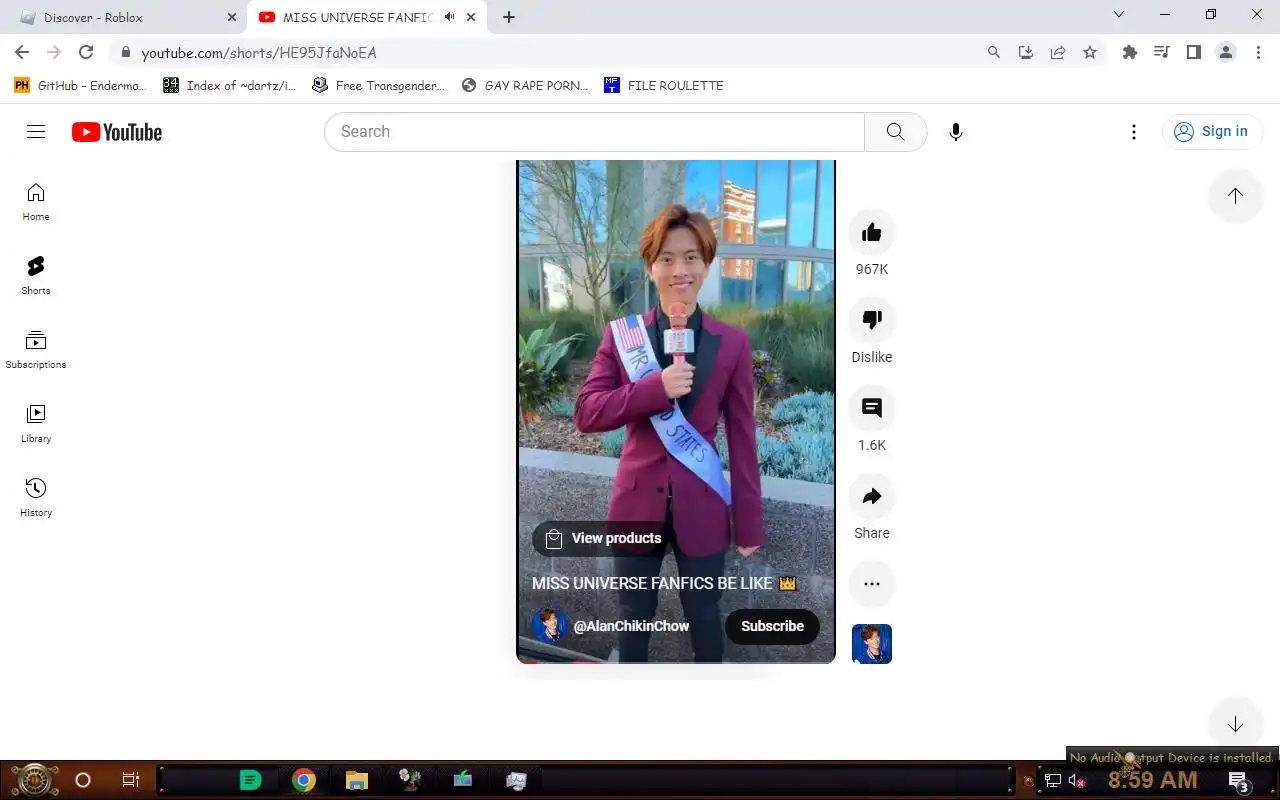Go forward in browser

pos(54,52)
